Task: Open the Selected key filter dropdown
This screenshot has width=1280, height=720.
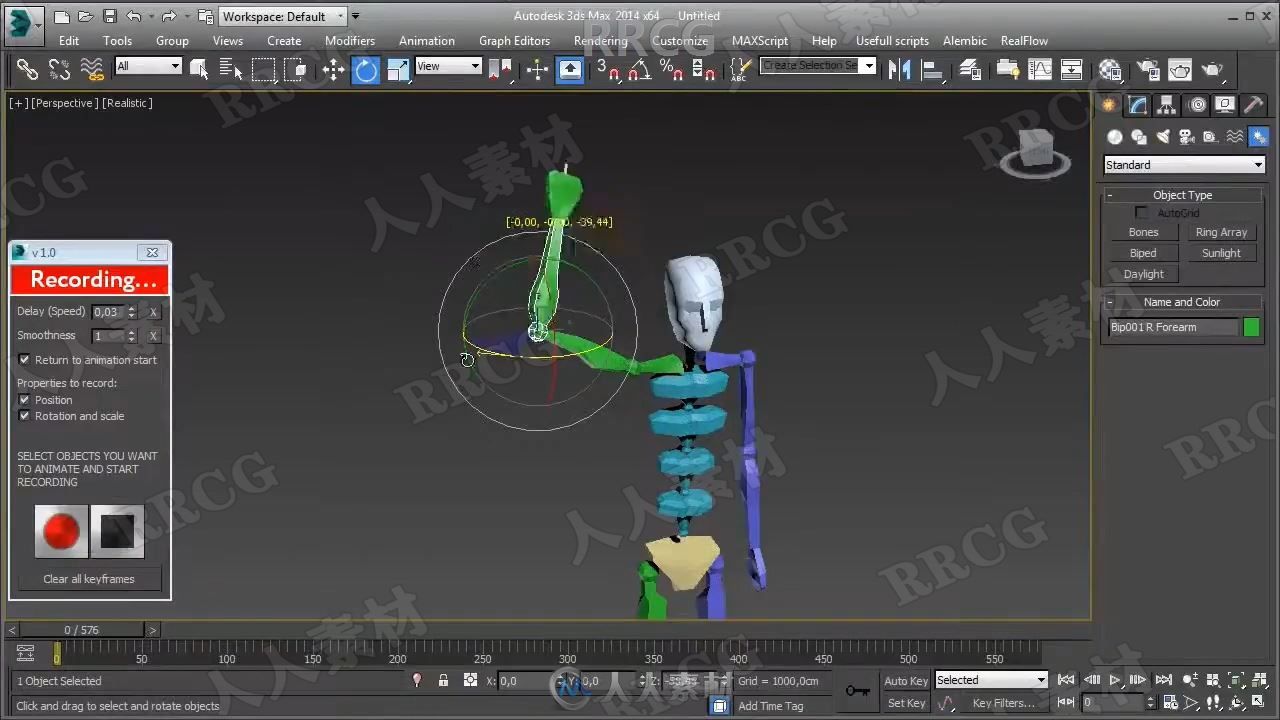Action: click(x=990, y=680)
